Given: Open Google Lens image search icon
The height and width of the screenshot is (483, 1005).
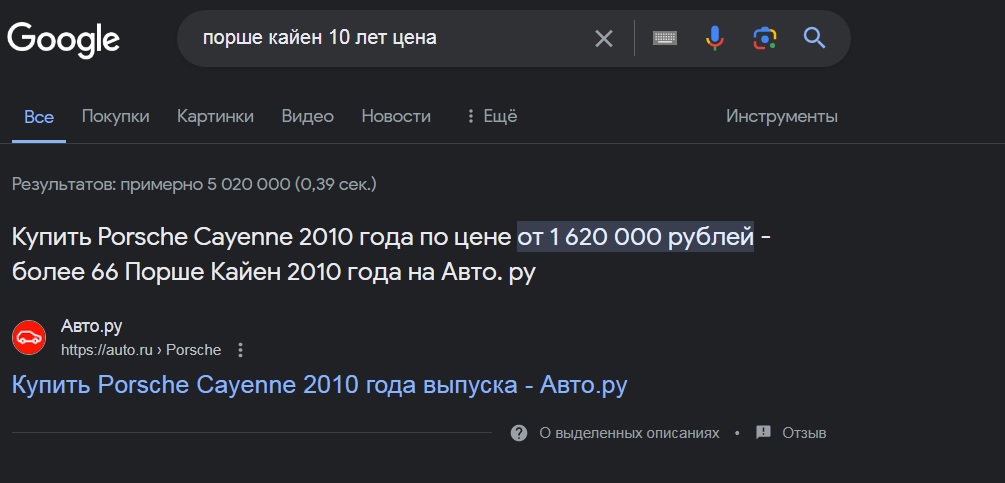Looking at the screenshot, I should click(765, 38).
